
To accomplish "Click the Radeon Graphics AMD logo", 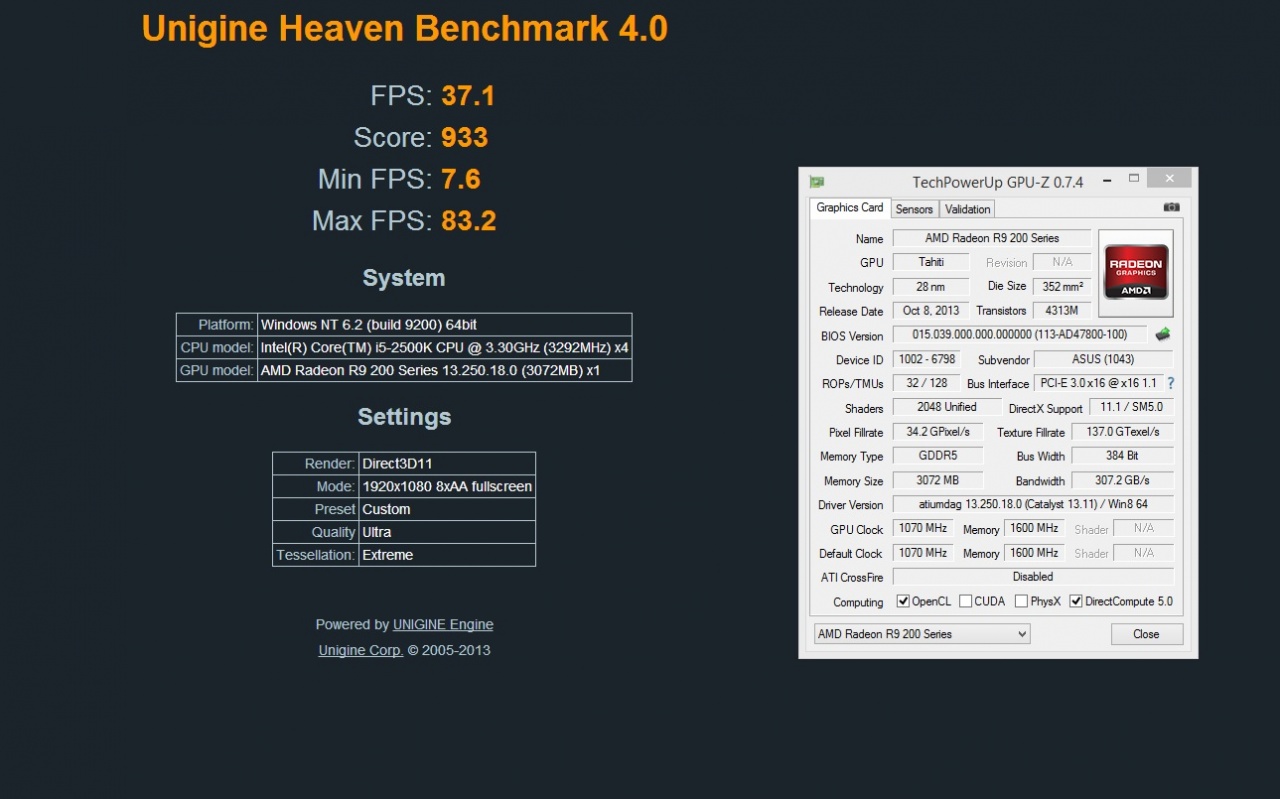I will point(1135,273).
